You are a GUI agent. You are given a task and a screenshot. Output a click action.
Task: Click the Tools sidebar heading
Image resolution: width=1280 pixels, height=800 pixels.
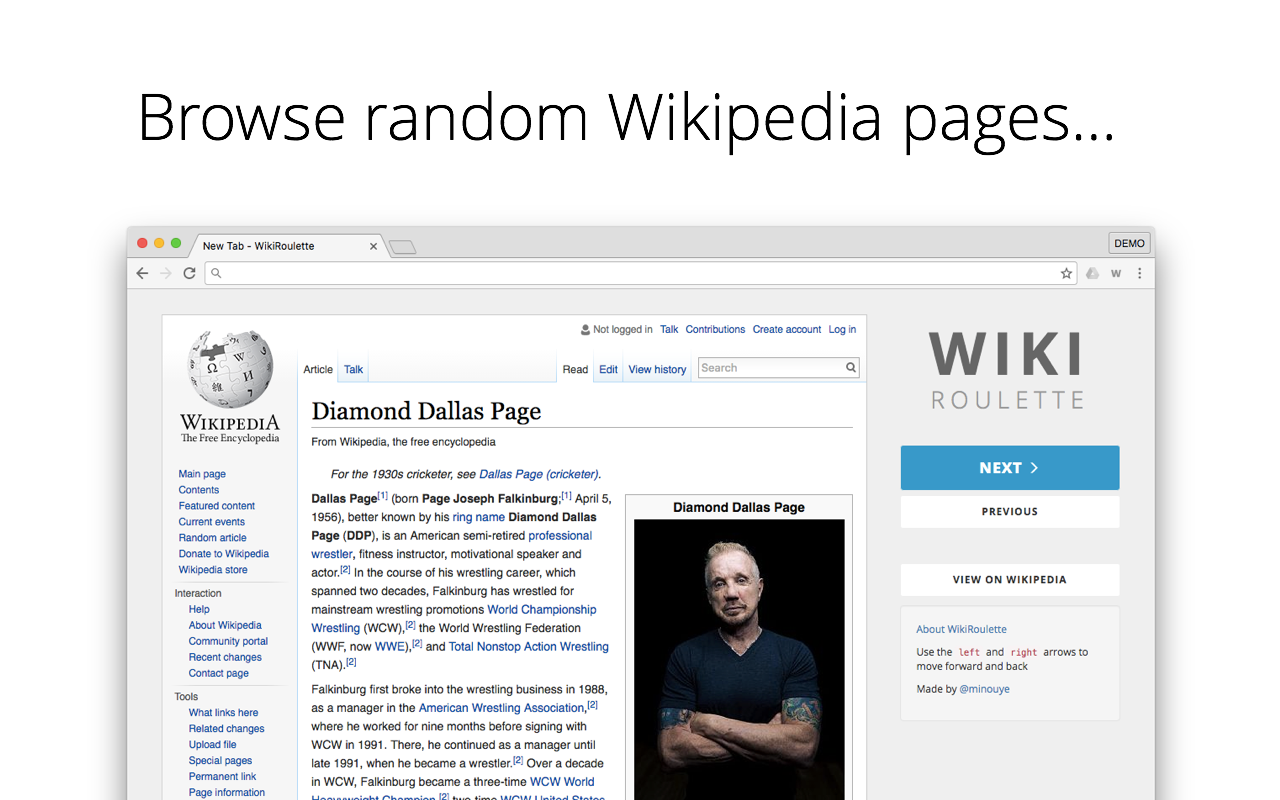coord(186,697)
